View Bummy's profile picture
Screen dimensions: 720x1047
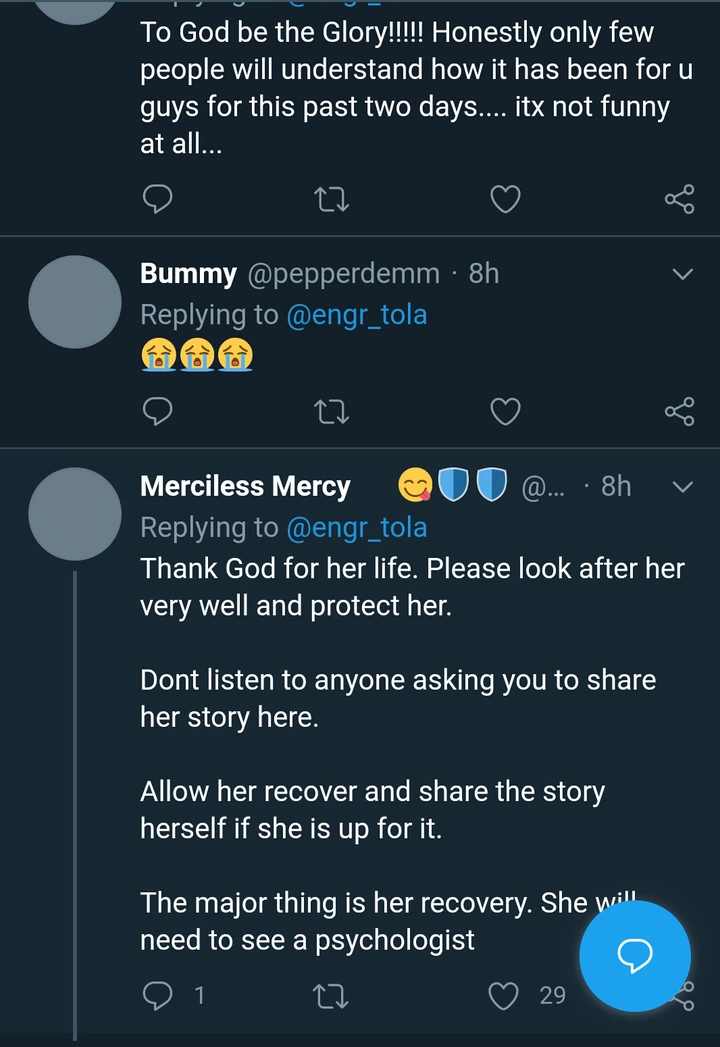[x=75, y=301]
